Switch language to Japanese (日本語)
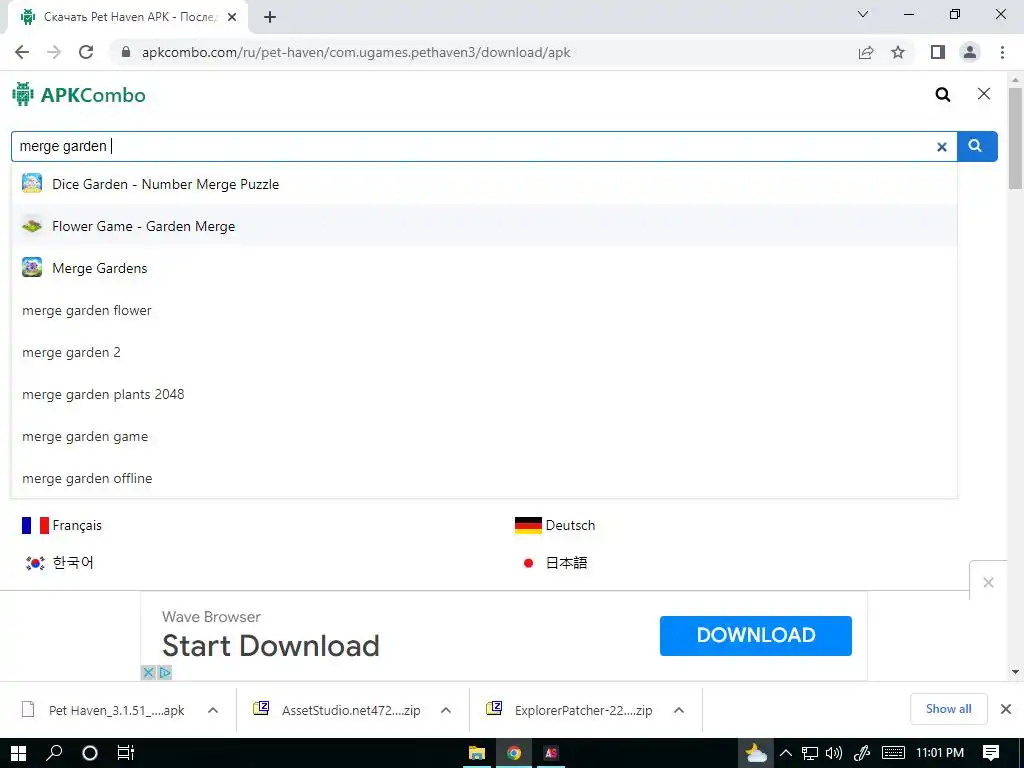Screen dimensions: 1024x768 (x=566, y=562)
